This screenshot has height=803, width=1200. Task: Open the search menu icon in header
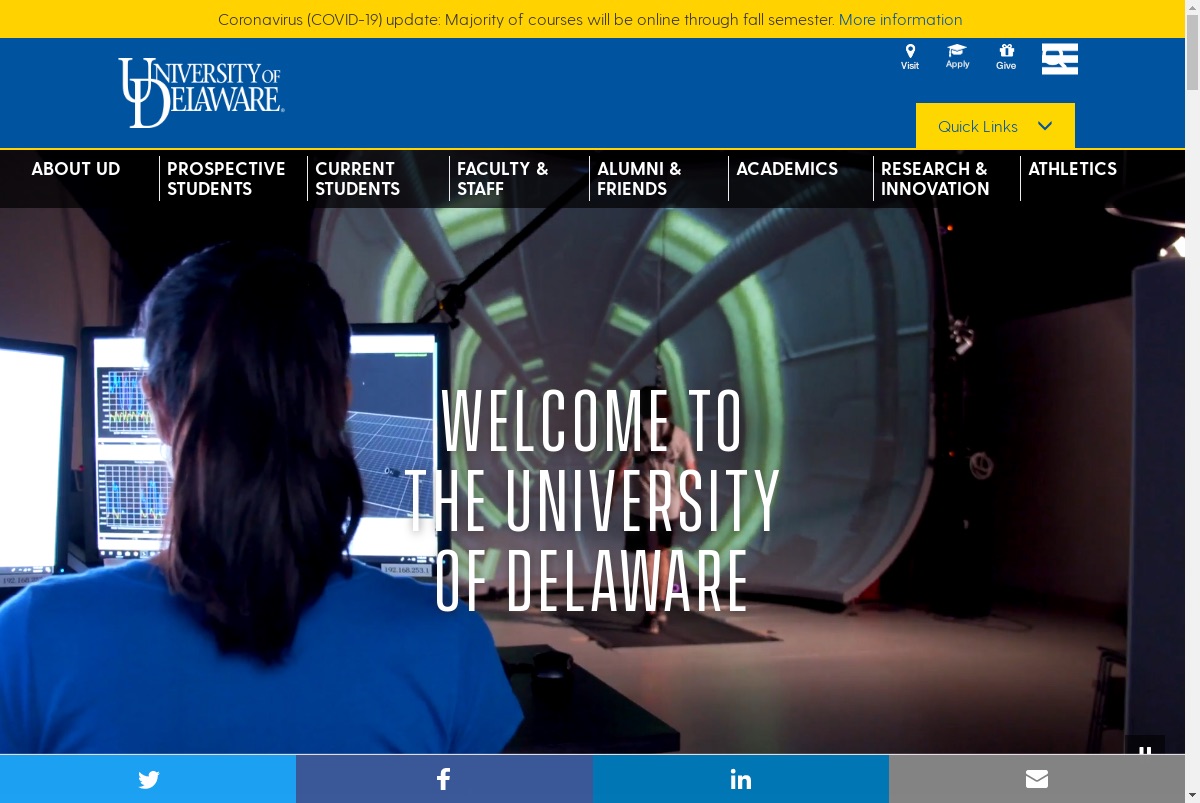pyautogui.click(x=1060, y=59)
